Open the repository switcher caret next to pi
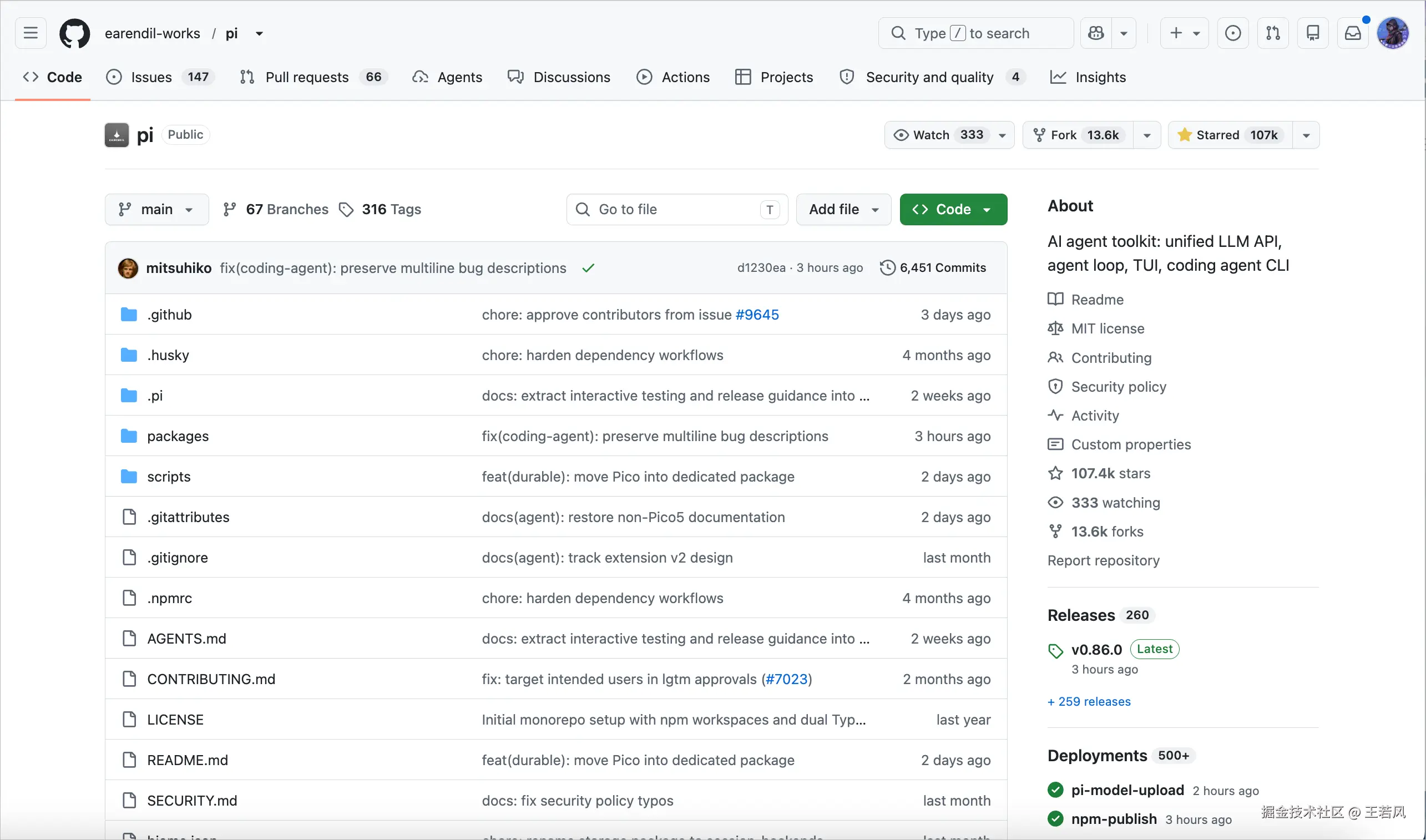 tap(259, 33)
